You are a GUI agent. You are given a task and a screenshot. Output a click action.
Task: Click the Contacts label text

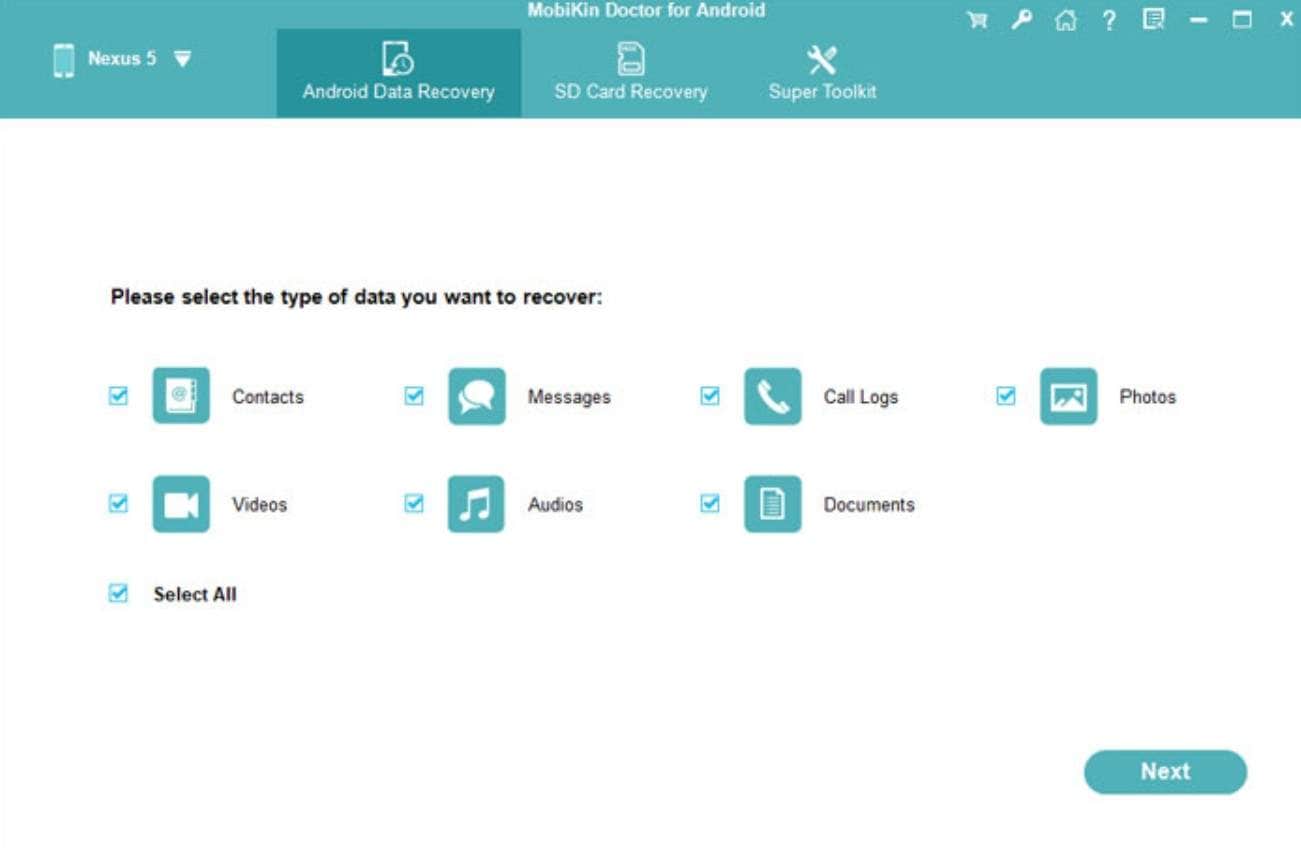(268, 397)
